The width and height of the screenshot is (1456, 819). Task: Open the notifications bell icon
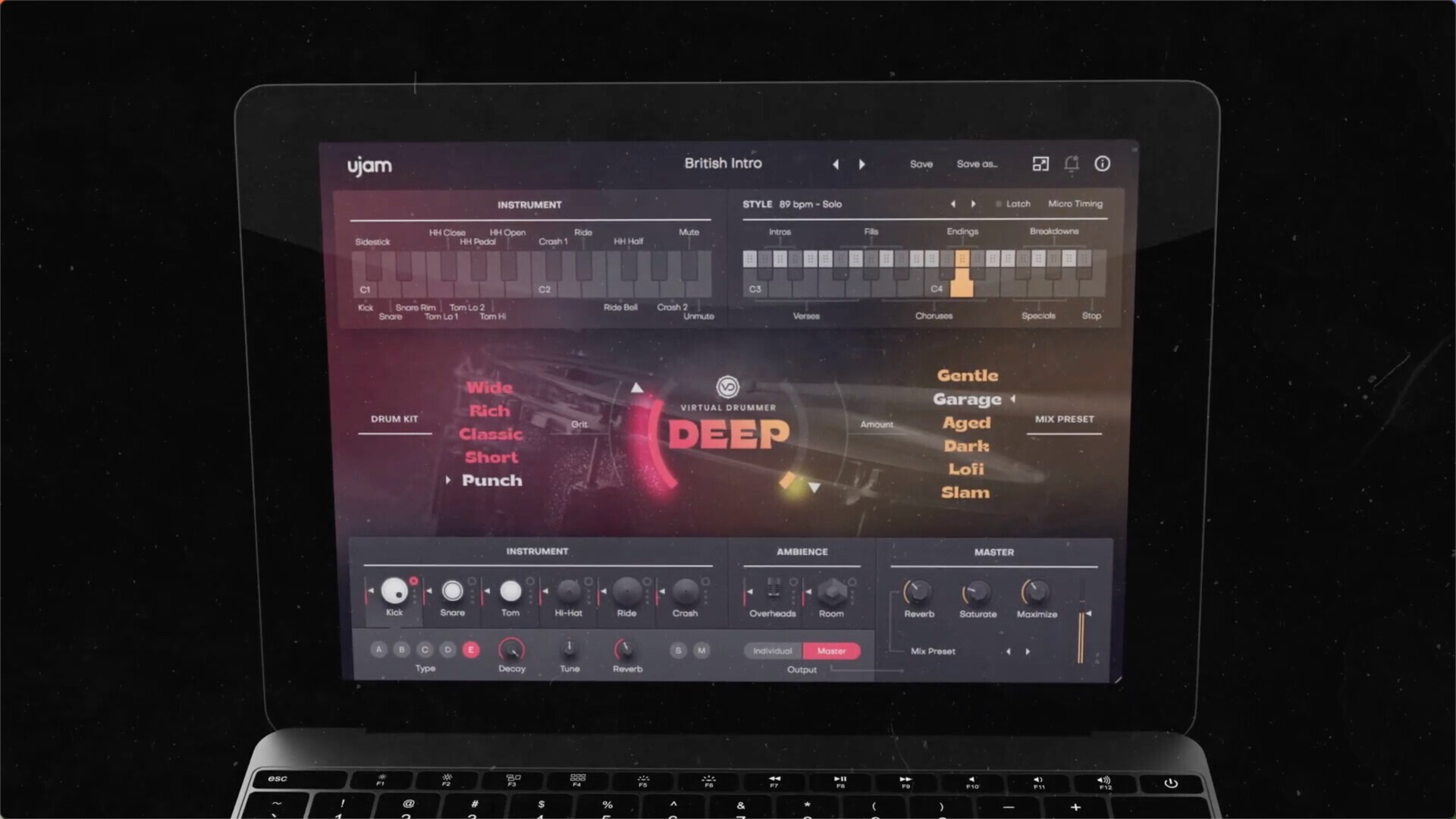click(1072, 164)
